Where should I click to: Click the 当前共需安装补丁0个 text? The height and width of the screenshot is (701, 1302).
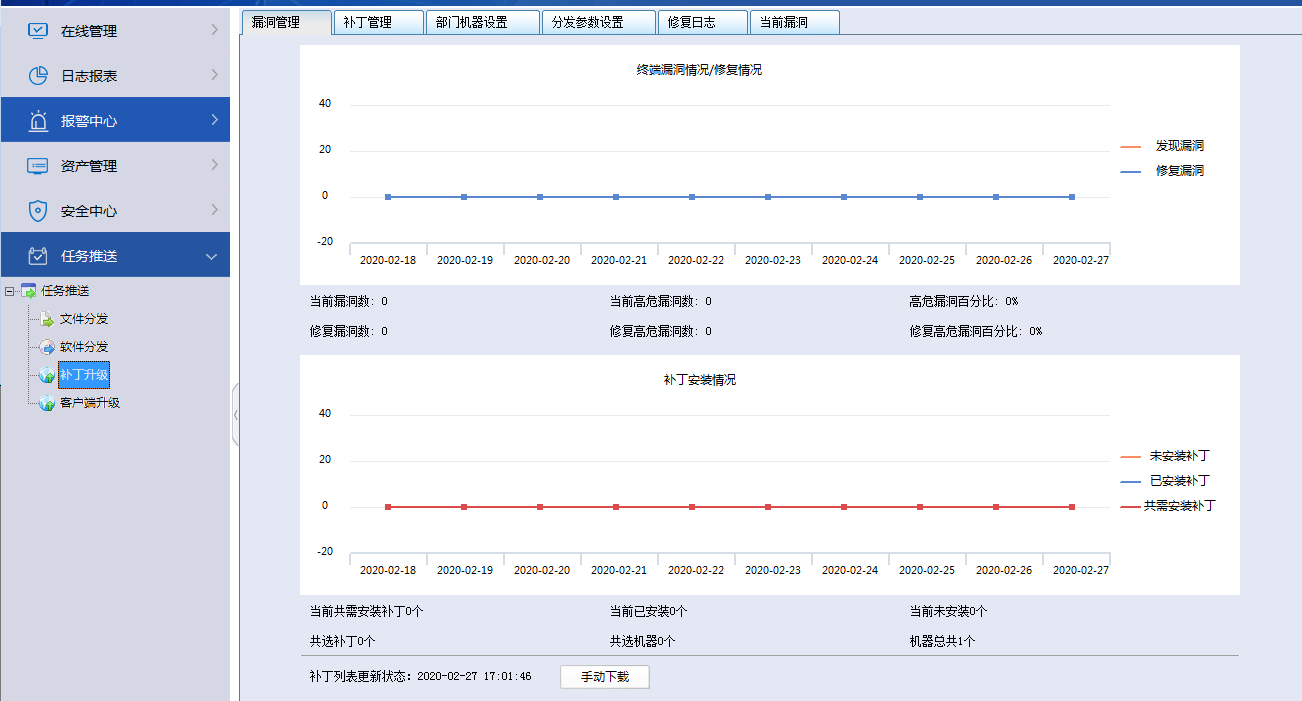367,611
